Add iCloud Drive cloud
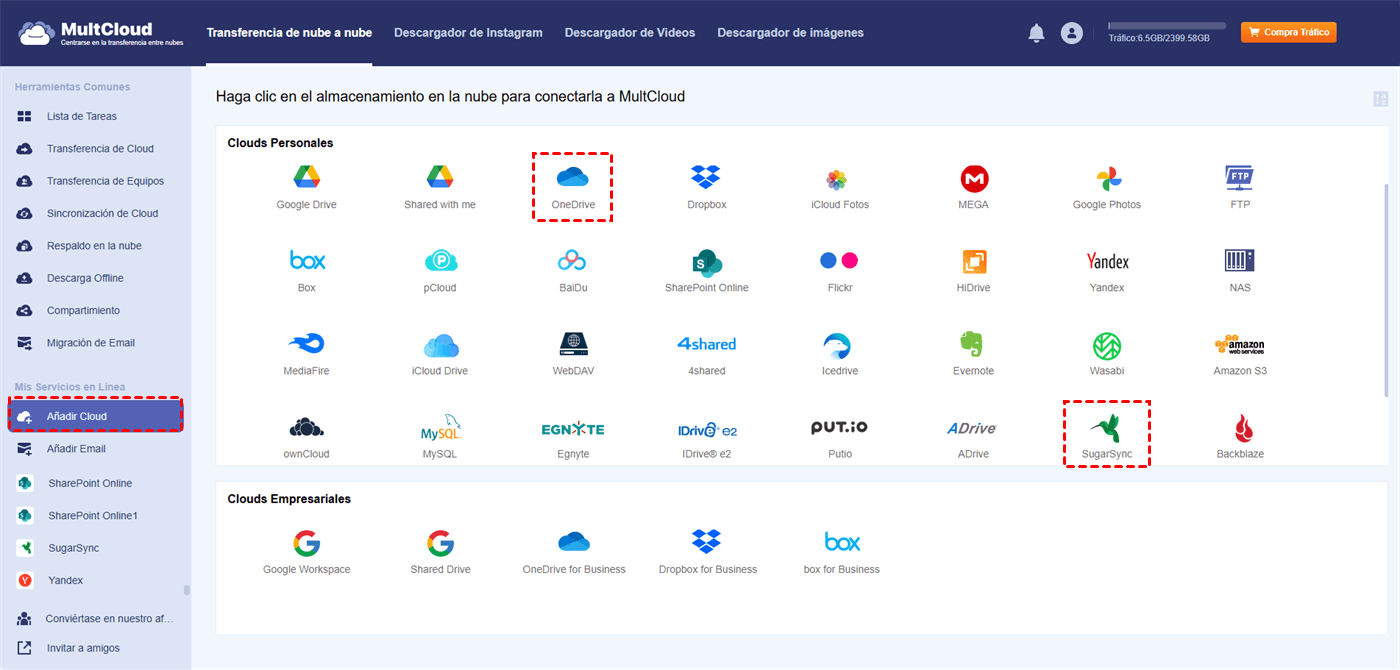1400x670 pixels. (x=440, y=345)
